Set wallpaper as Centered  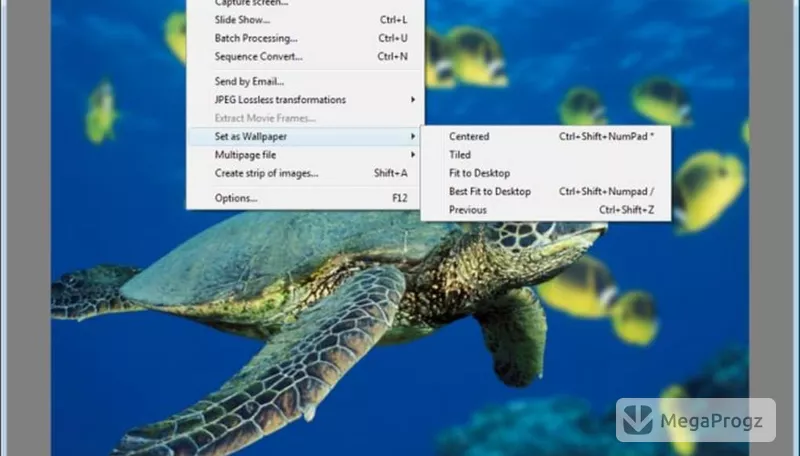pyautogui.click(x=545, y=136)
